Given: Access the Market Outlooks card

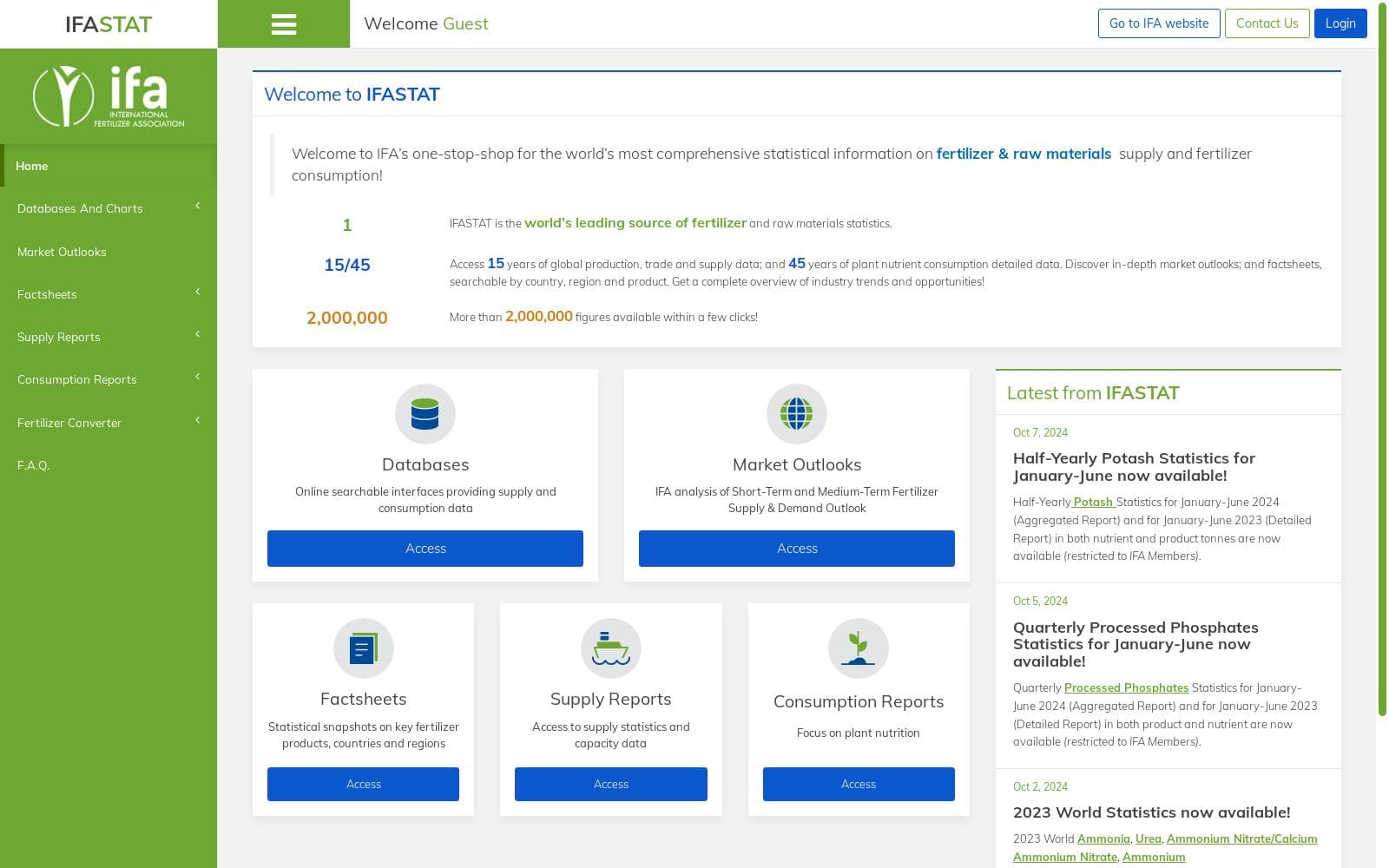Looking at the screenshot, I should pyautogui.click(x=797, y=549).
